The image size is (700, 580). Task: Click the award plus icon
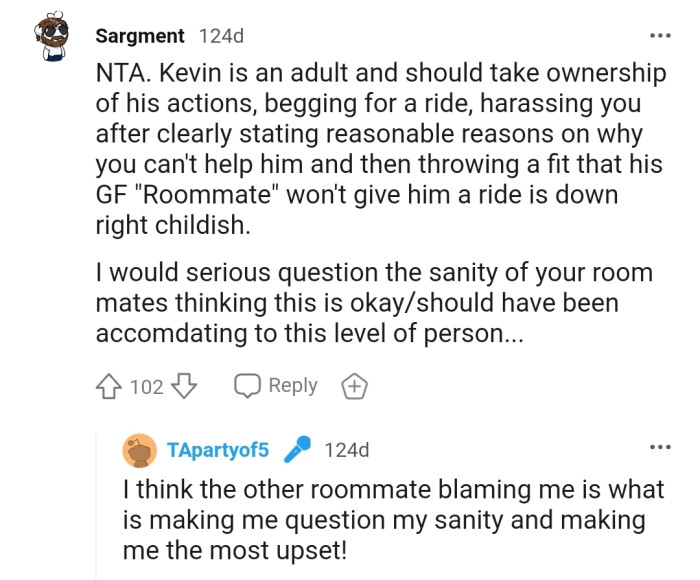click(354, 386)
